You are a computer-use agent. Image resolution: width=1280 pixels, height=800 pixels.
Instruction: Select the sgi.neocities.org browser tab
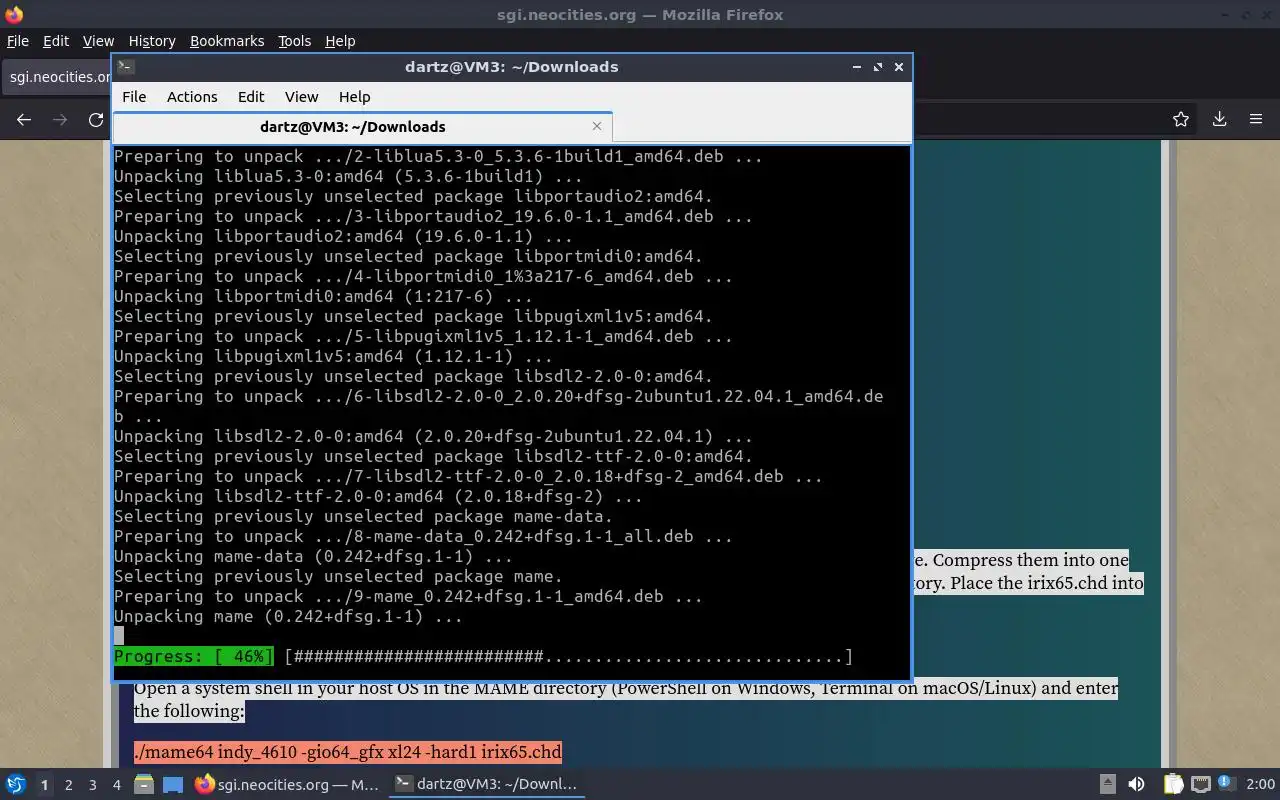(x=58, y=77)
